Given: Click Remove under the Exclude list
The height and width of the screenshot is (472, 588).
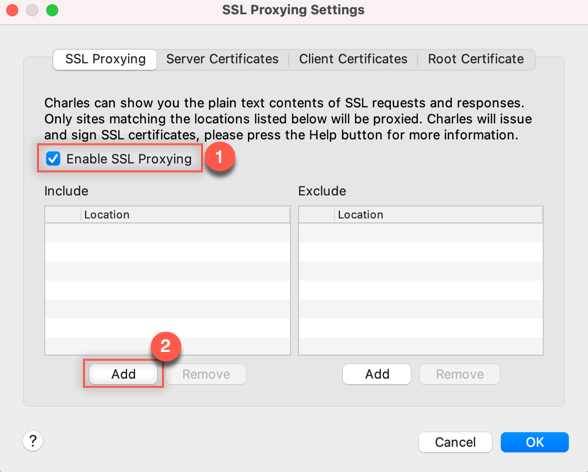Looking at the screenshot, I should [x=460, y=374].
